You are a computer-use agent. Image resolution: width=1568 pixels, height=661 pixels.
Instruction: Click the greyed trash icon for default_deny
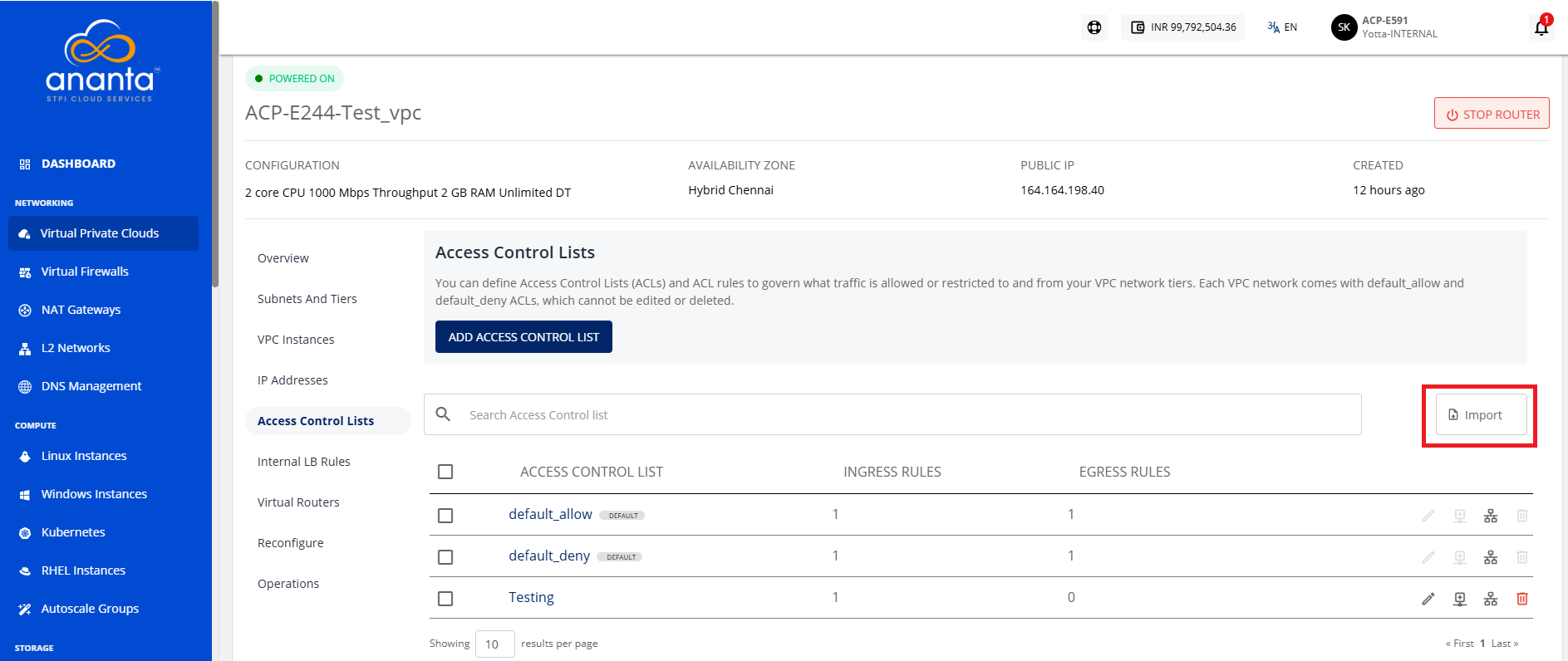tap(1522, 557)
